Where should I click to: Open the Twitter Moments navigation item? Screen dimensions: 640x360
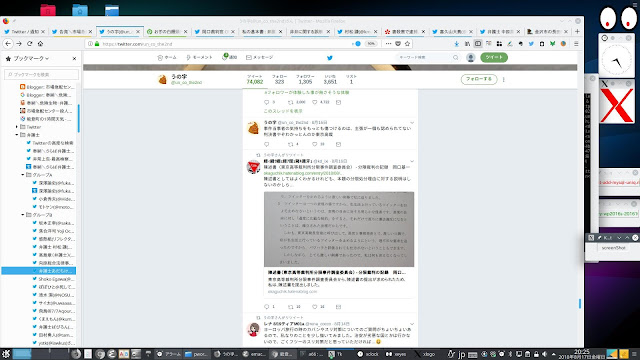(199, 58)
